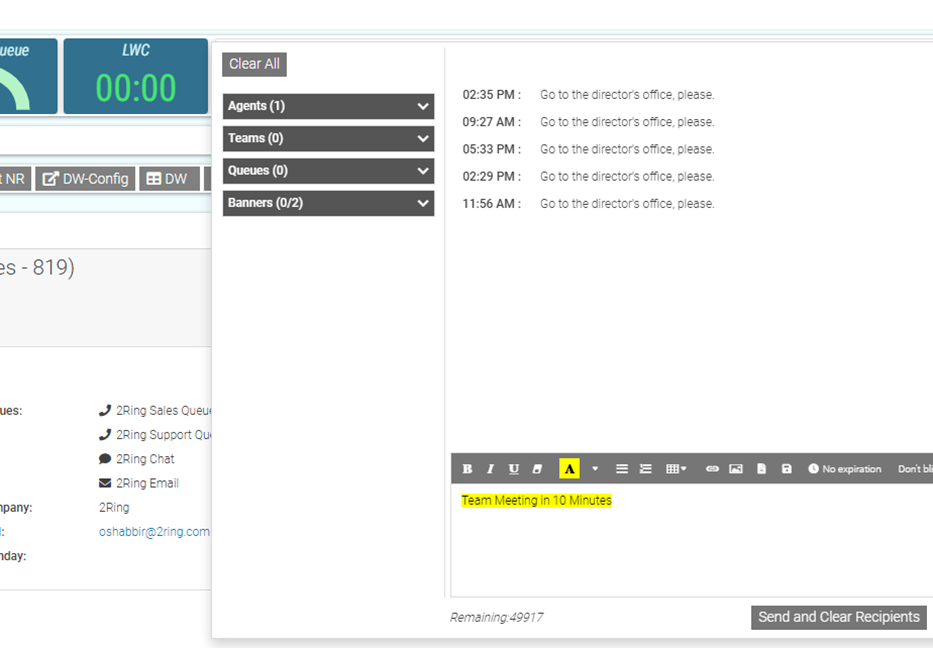The image size is (933, 648).
Task: Click the yellow highlight color swatch
Action: coord(569,469)
